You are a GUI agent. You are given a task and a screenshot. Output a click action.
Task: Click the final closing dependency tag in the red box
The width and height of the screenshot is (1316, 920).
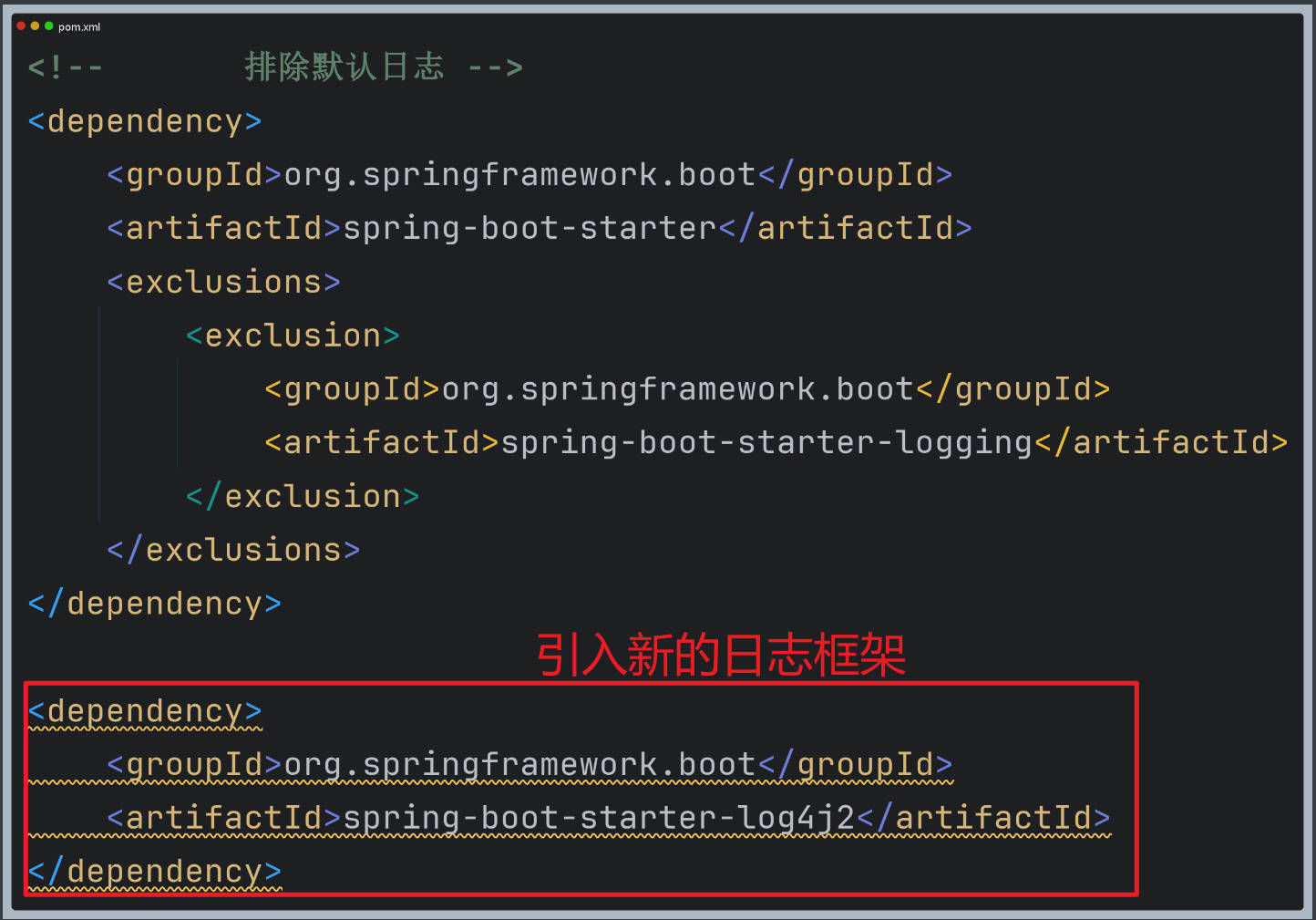tap(153, 871)
